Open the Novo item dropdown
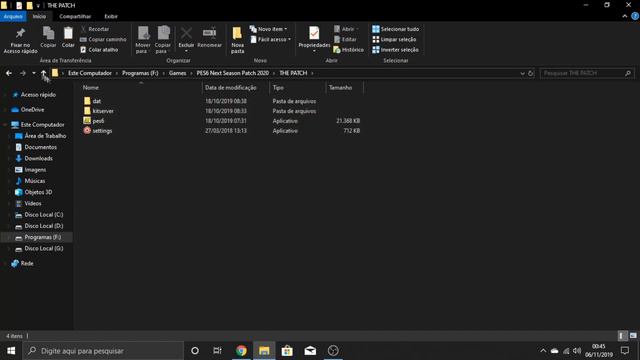Screen dimensions: 640x360 (269, 29)
